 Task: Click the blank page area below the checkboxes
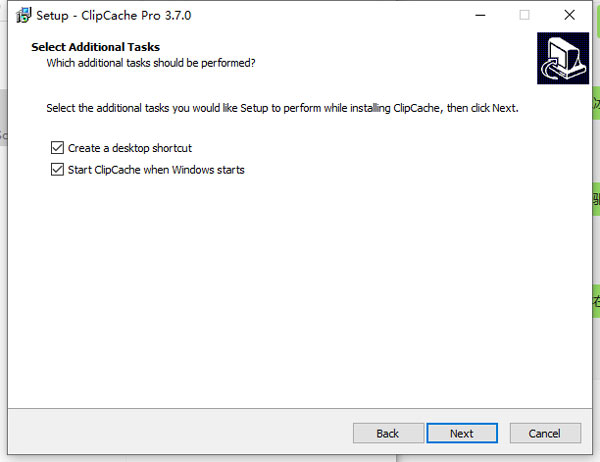[300, 290]
